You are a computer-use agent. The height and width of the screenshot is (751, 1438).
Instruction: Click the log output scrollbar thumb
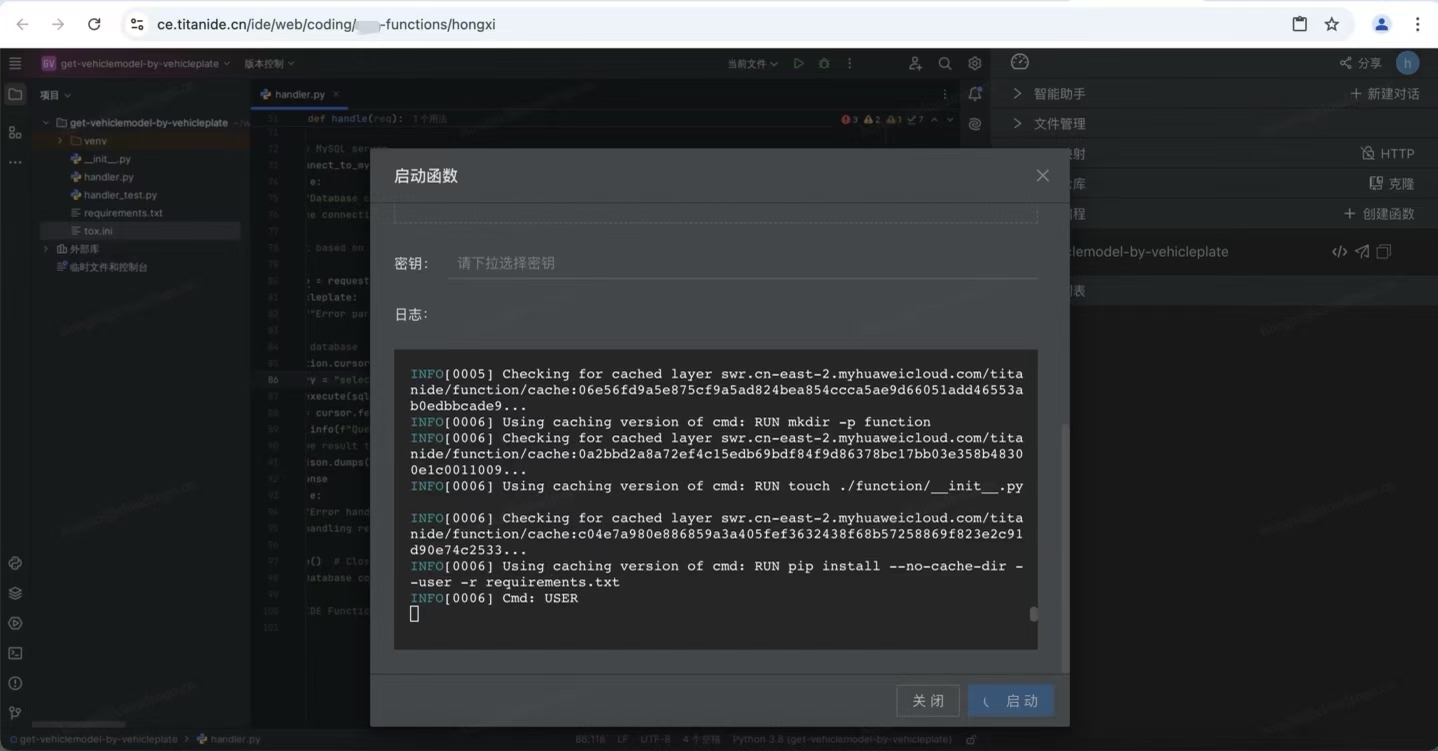coord(1034,614)
